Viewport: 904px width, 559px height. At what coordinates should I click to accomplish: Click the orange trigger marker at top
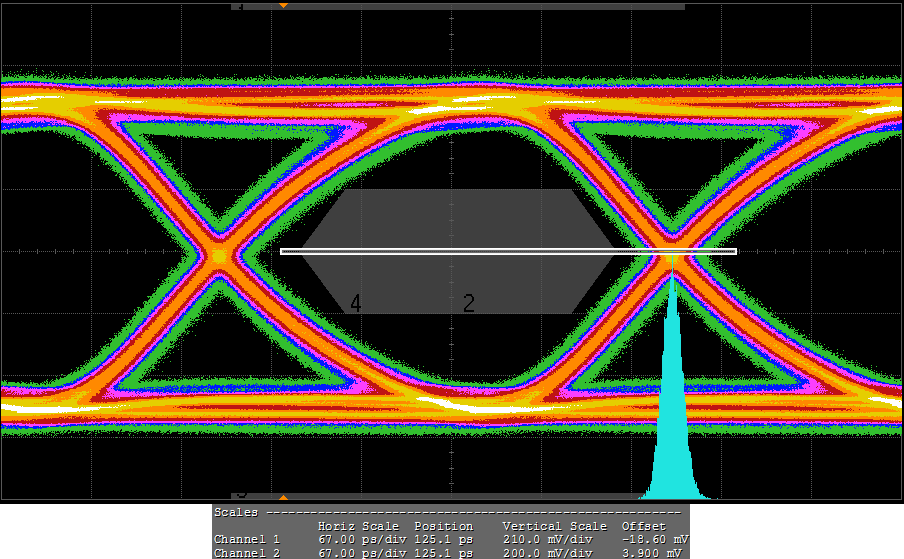[x=283, y=6]
